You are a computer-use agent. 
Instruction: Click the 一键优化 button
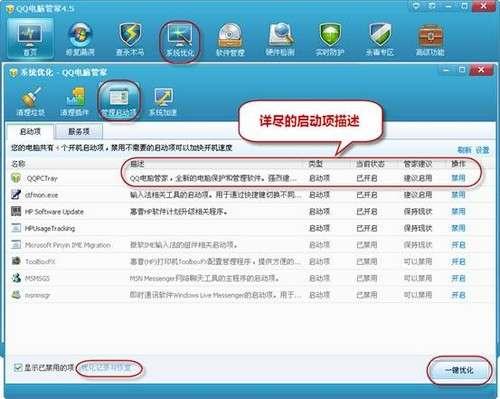(459, 370)
